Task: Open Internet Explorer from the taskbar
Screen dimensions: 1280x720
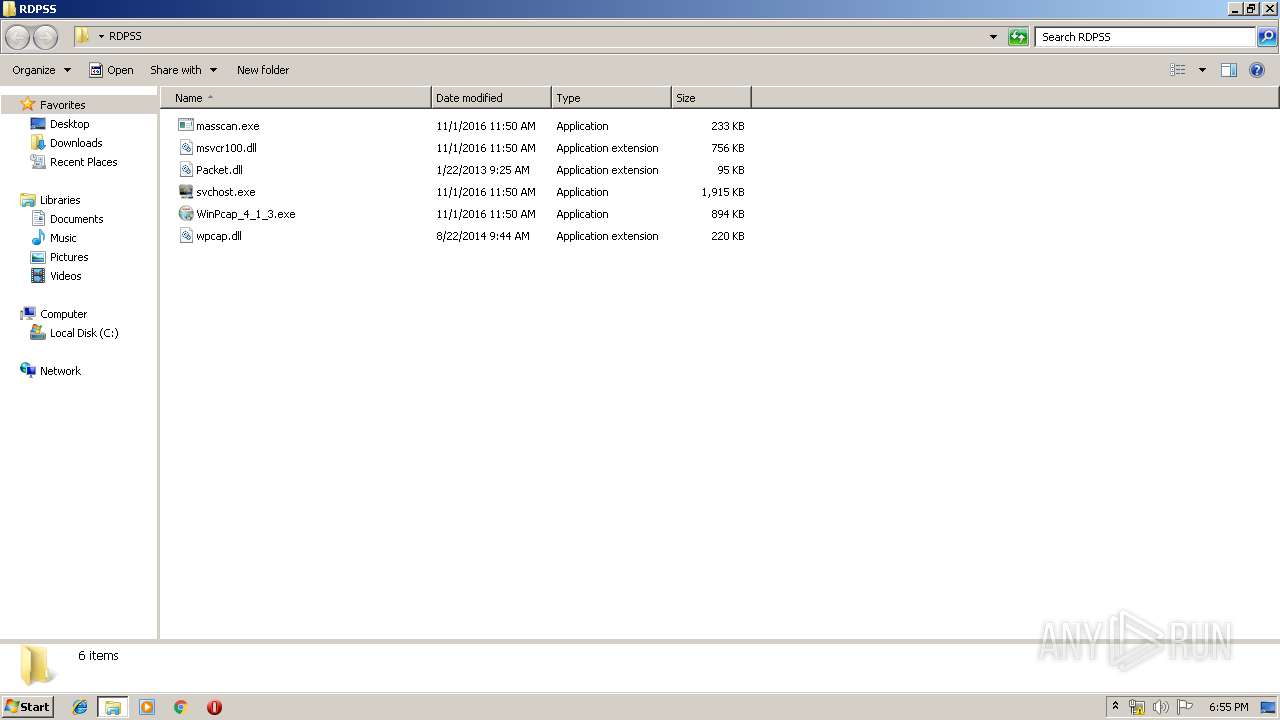Action: click(x=80, y=707)
